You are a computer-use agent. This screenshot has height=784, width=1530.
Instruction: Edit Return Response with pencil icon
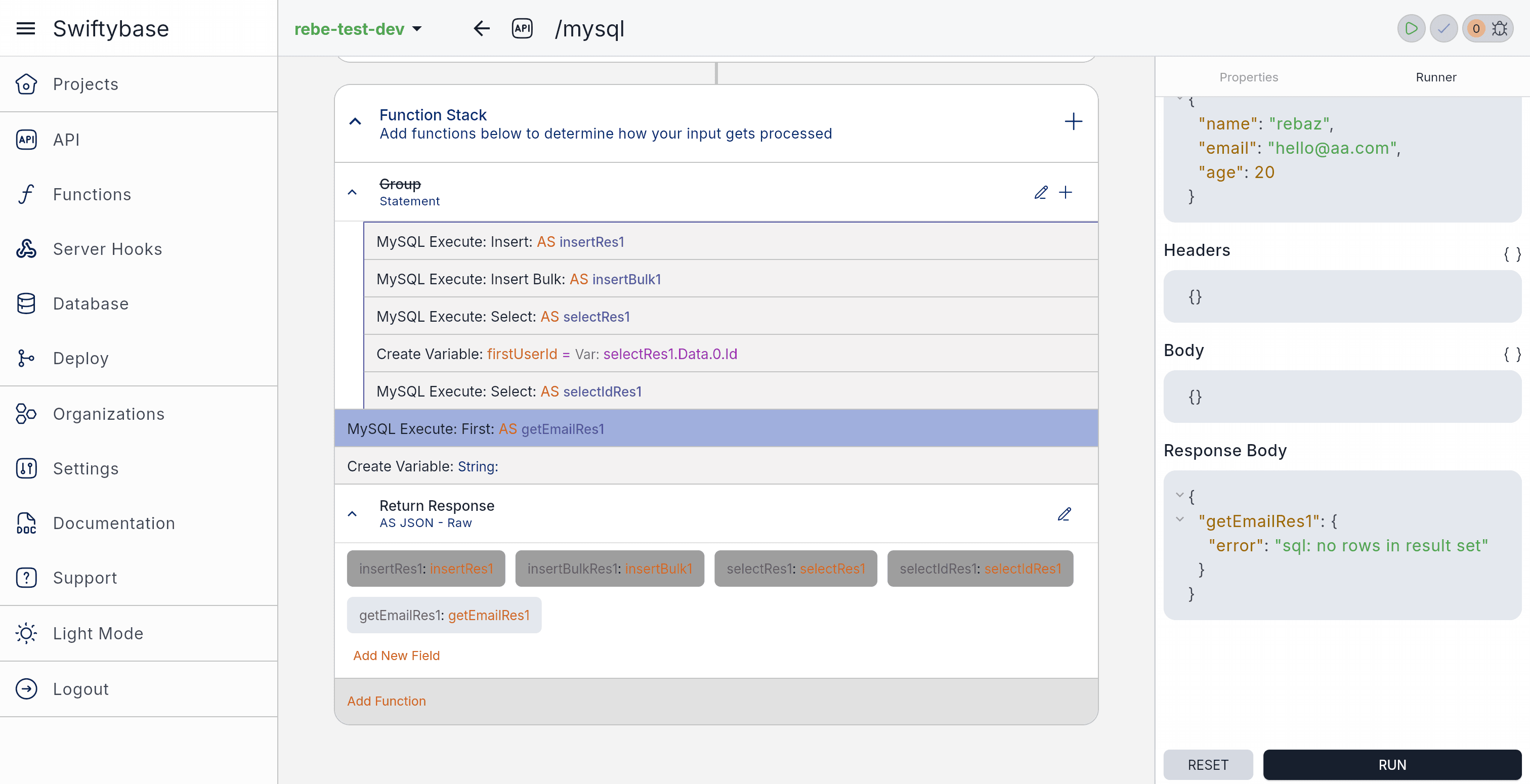tap(1065, 514)
